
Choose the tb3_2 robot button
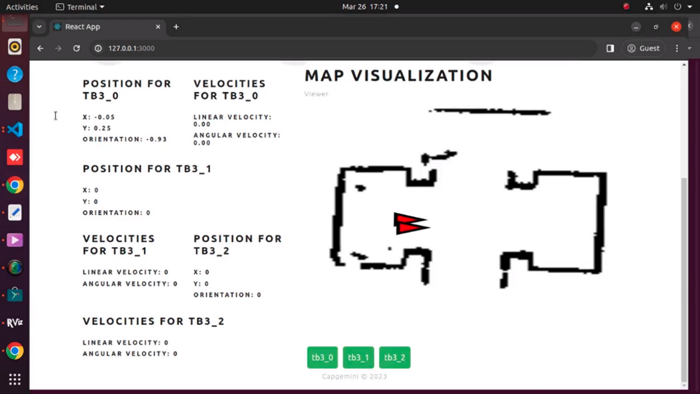point(395,357)
